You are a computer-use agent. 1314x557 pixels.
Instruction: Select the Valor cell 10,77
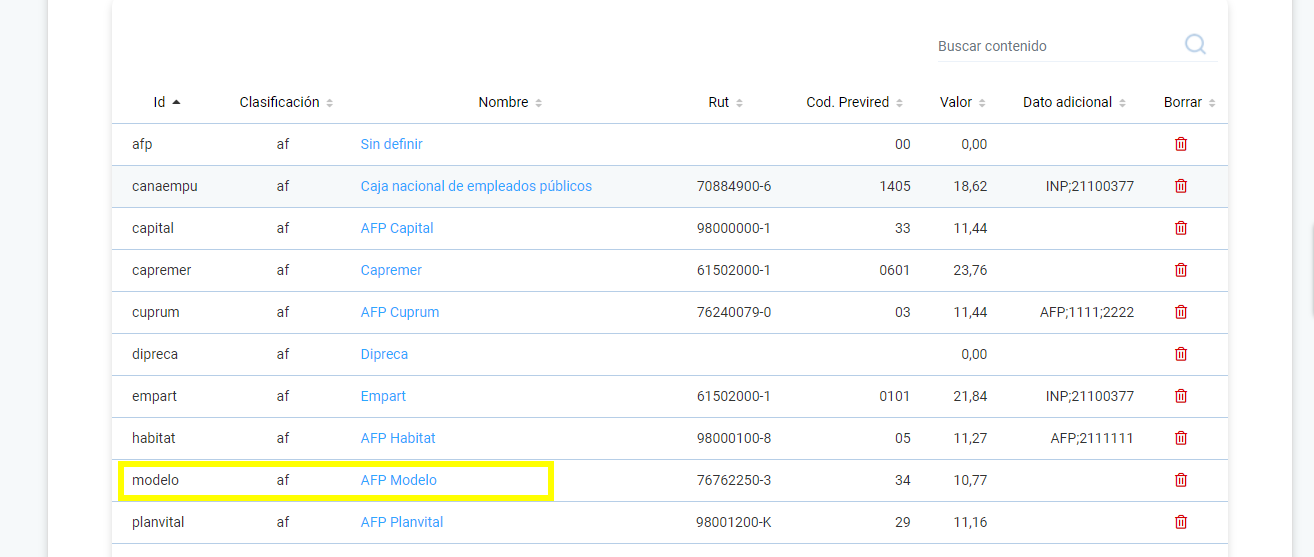tap(970, 480)
